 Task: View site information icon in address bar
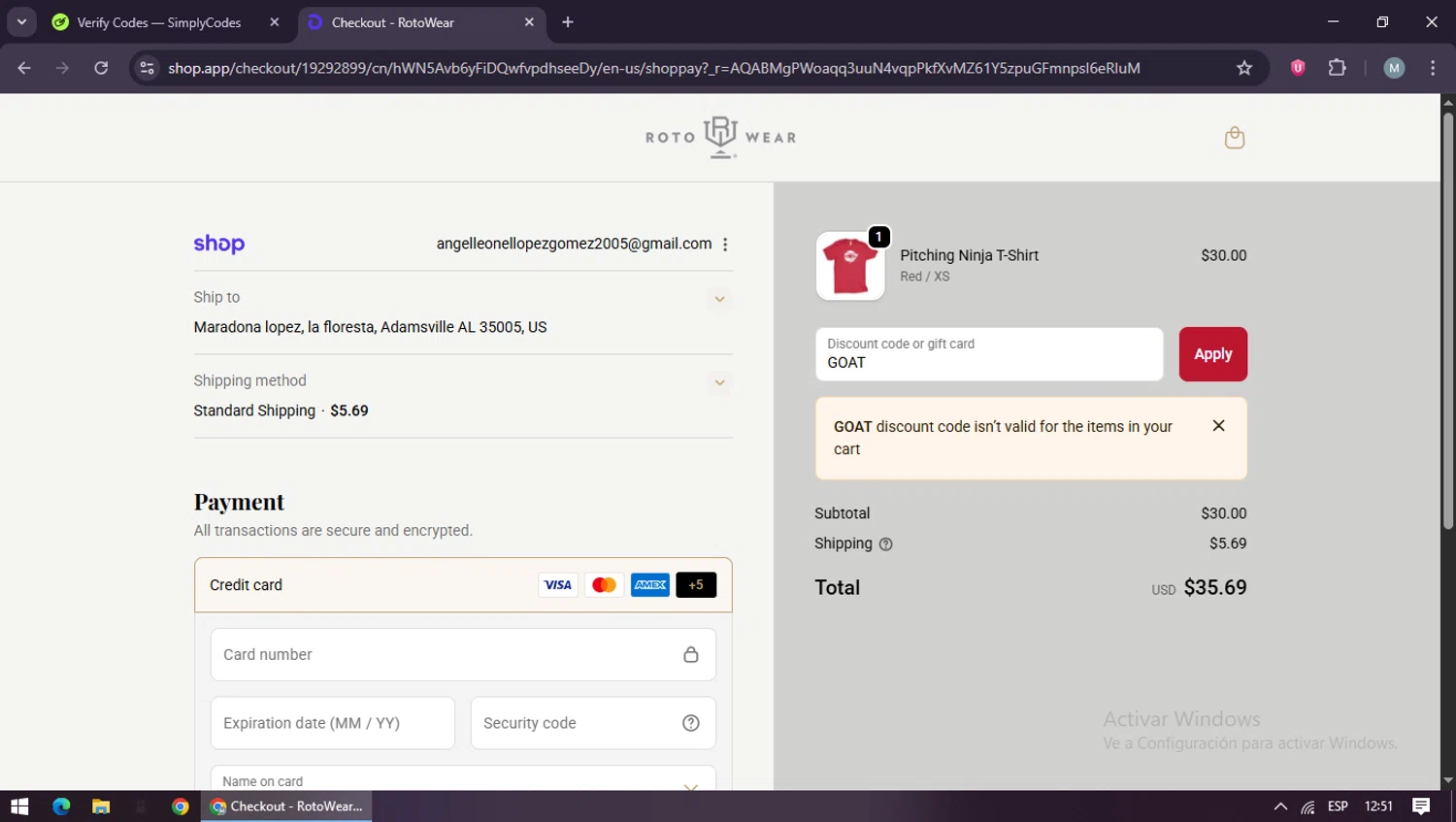147,68
